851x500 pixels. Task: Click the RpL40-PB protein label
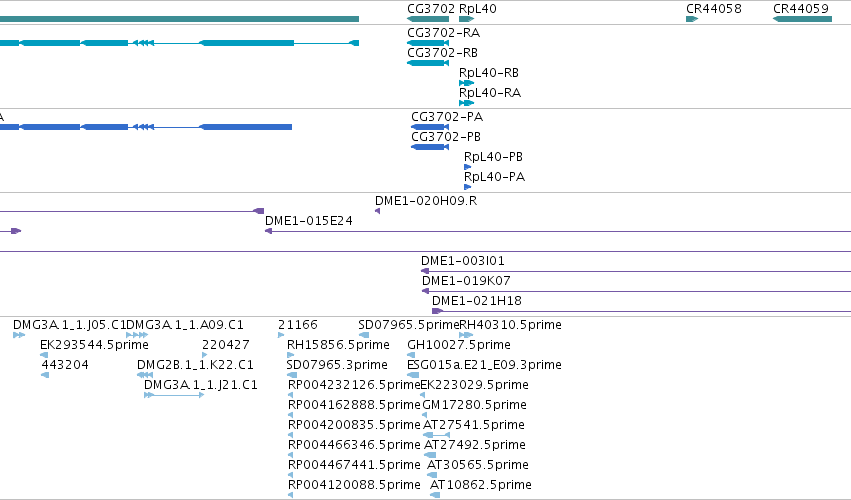[493, 157]
